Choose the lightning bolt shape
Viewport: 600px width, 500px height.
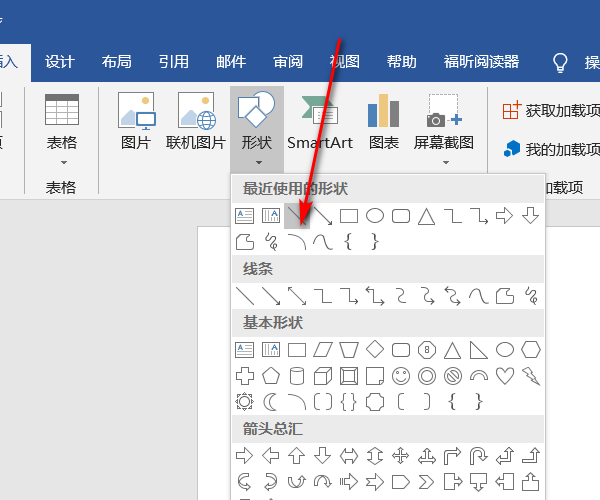[531, 376]
